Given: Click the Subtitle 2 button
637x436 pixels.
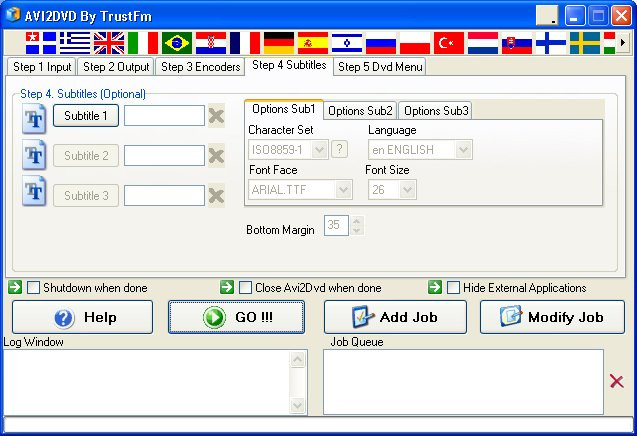Looking at the screenshot, I should point(86,156).
